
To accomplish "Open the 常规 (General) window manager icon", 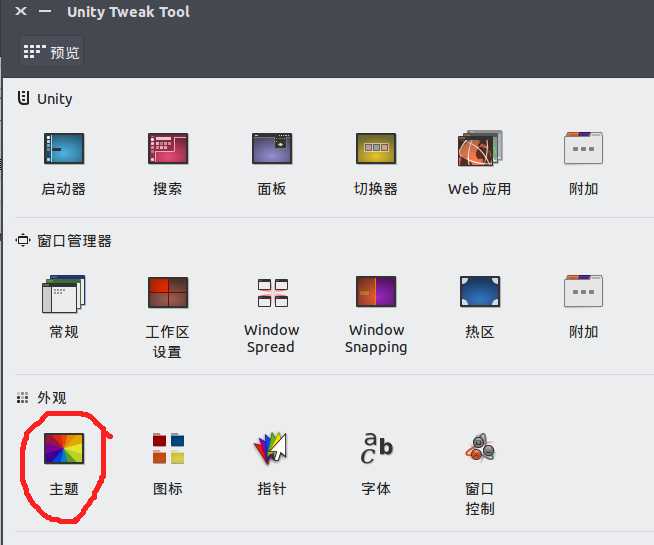I will pyautogui.click(x=64, y=294).
